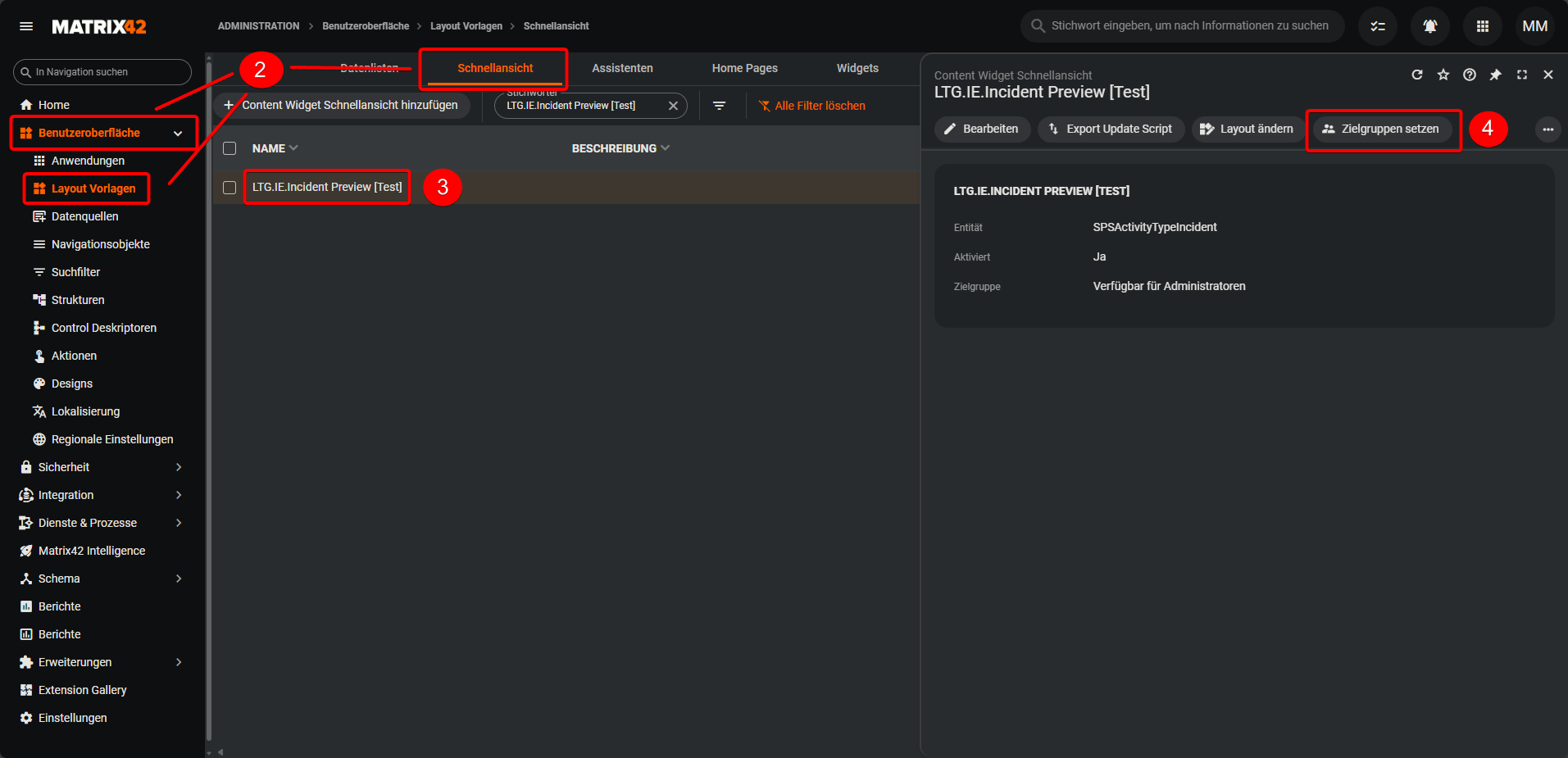Tick the select-all checkbox in header

(230, 148)
